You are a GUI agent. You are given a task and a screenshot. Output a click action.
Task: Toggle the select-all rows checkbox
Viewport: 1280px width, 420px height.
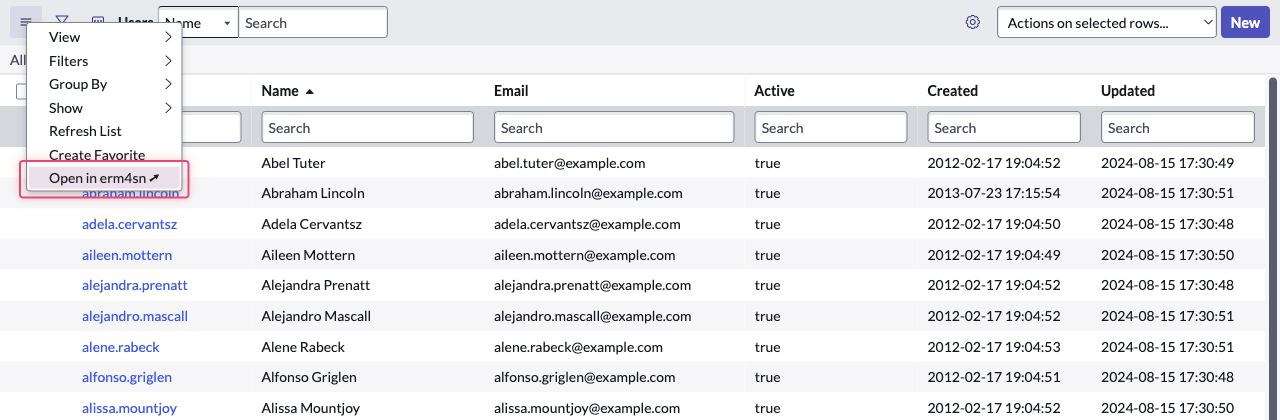(x=21, y=91)
